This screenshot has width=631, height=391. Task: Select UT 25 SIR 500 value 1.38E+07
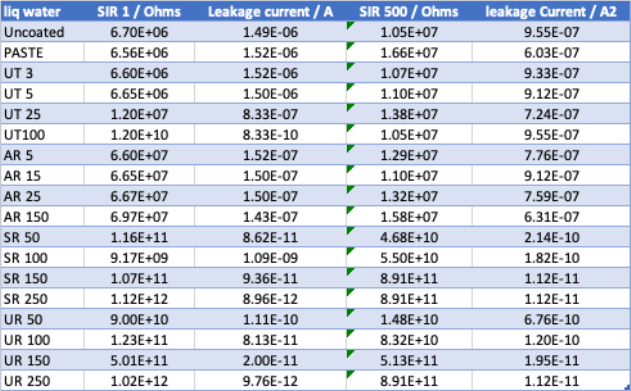pos(409,114)
